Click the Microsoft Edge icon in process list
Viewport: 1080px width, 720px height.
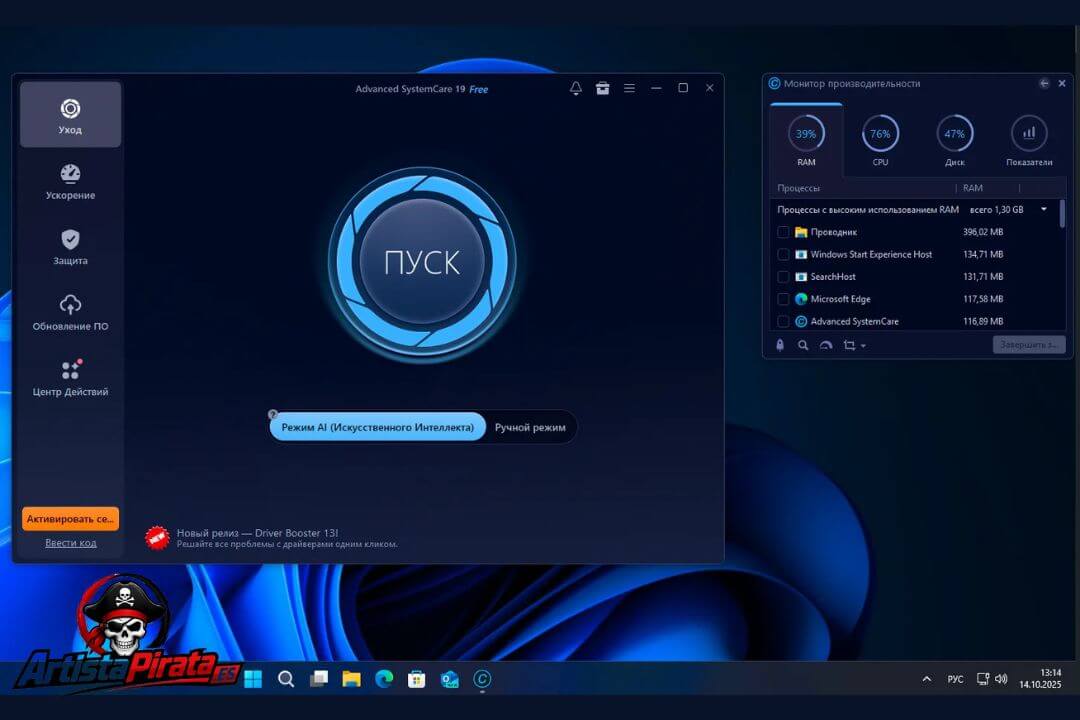(801, 299)
